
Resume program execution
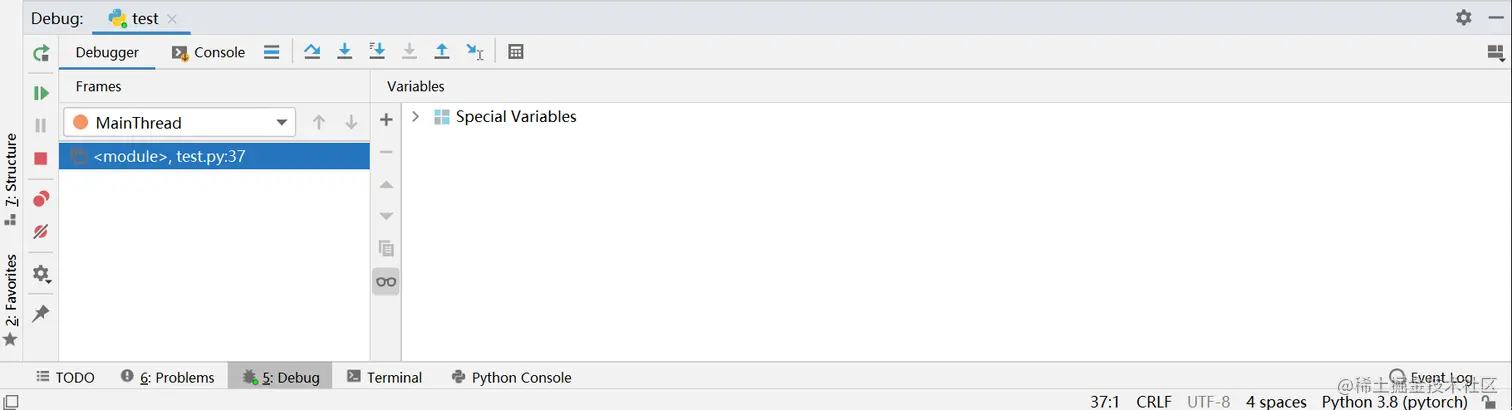tap(41, 93)
